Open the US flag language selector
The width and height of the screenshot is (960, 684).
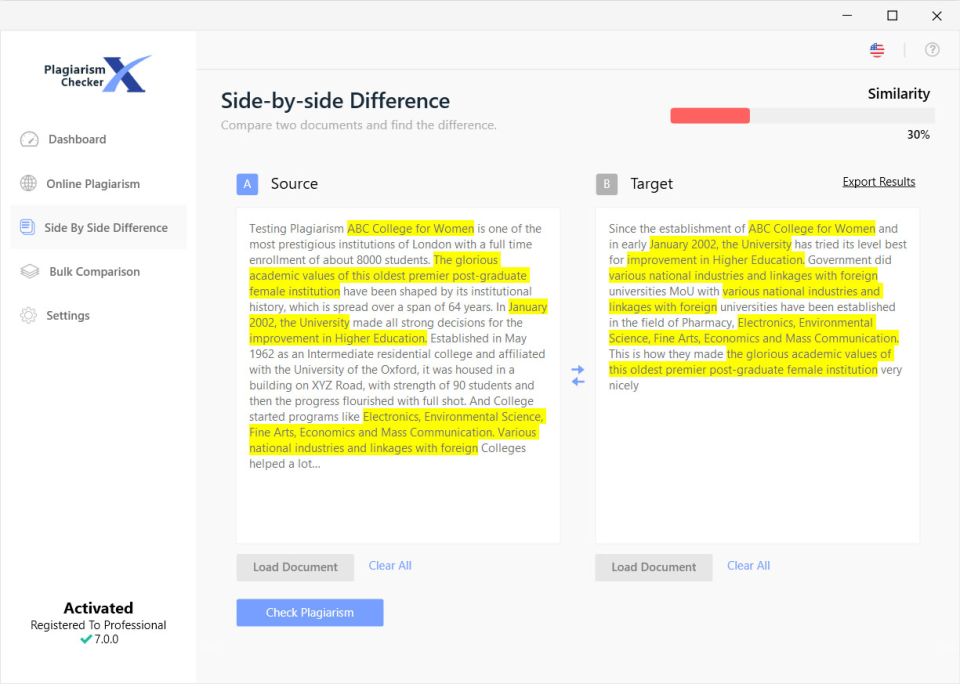[877, 49]
